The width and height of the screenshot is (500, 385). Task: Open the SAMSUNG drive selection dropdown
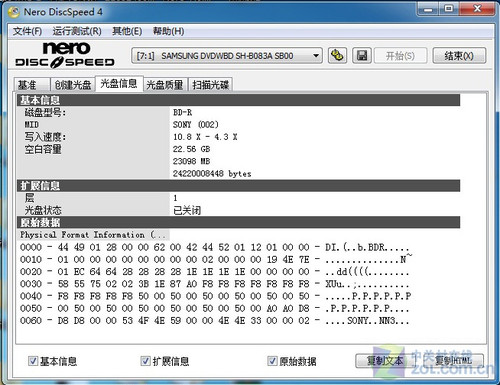227,56
